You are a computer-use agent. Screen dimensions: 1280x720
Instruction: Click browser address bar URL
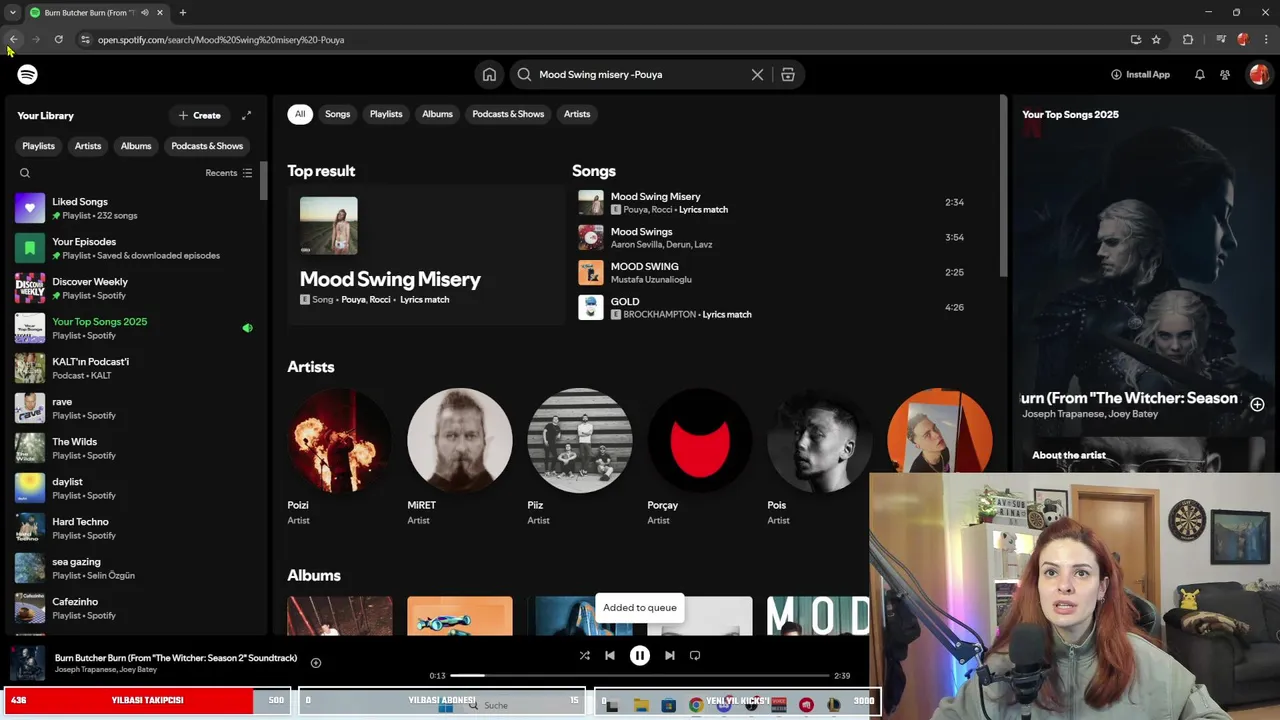point(221,40)
